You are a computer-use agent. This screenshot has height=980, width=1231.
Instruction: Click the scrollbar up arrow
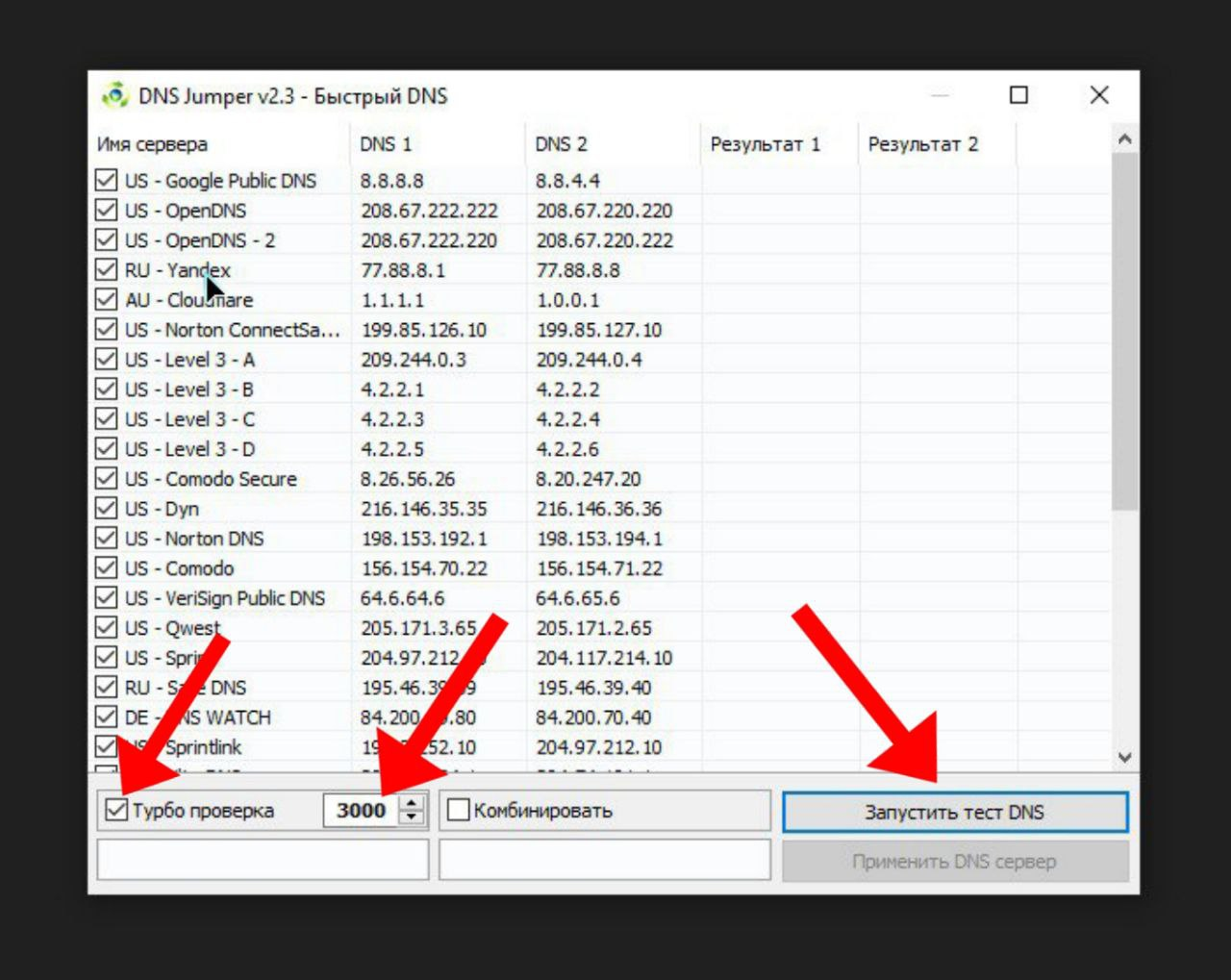tap(1124, 139)
